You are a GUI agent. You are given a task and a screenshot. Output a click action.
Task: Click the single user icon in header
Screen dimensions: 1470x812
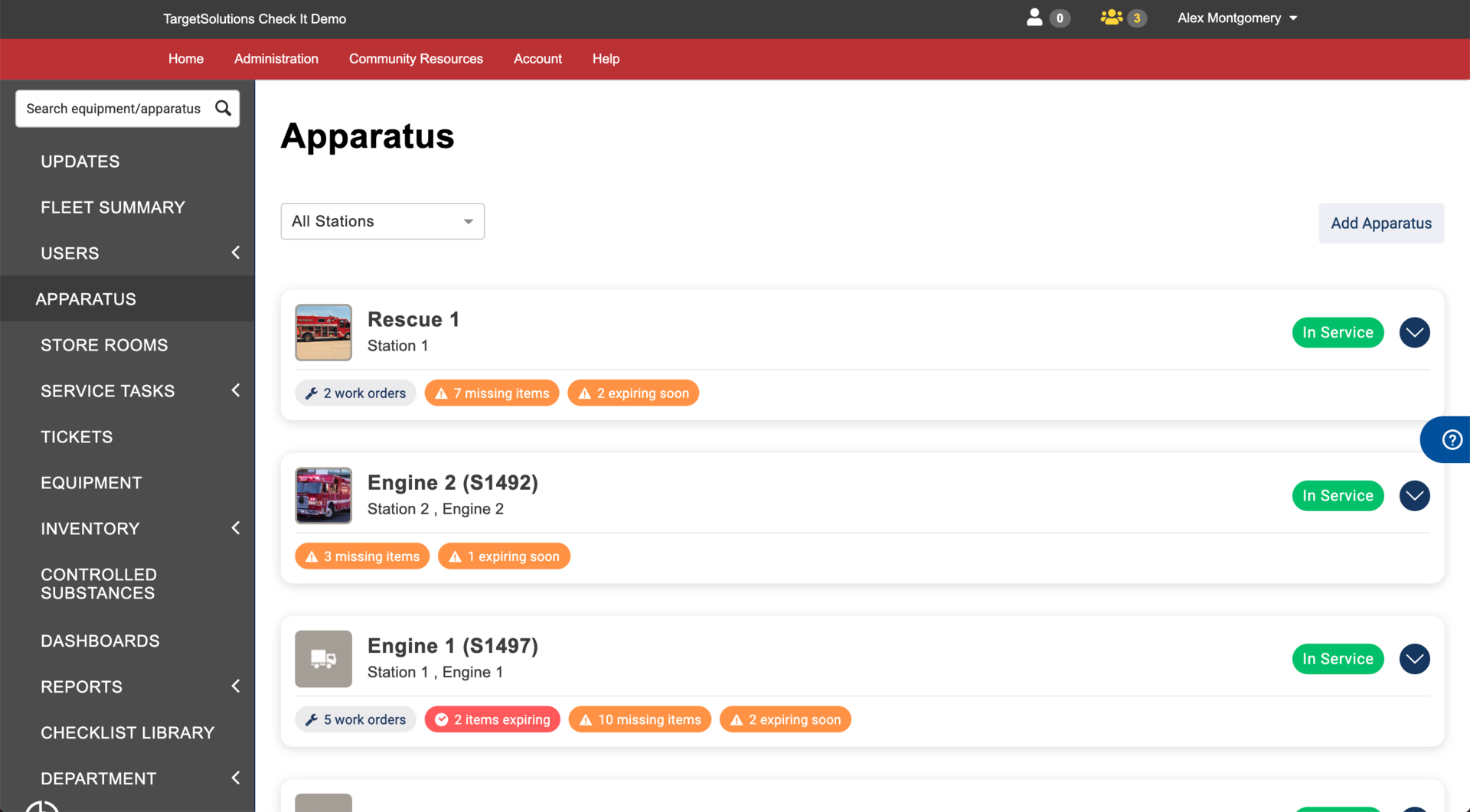click(x=1034, y=18)
